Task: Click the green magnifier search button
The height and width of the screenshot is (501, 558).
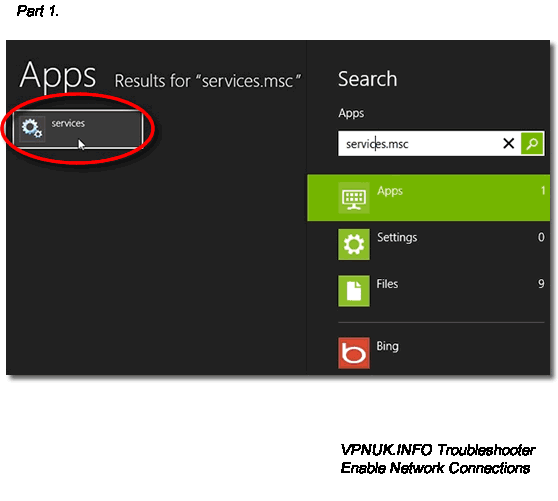Action: coord(532,143)
